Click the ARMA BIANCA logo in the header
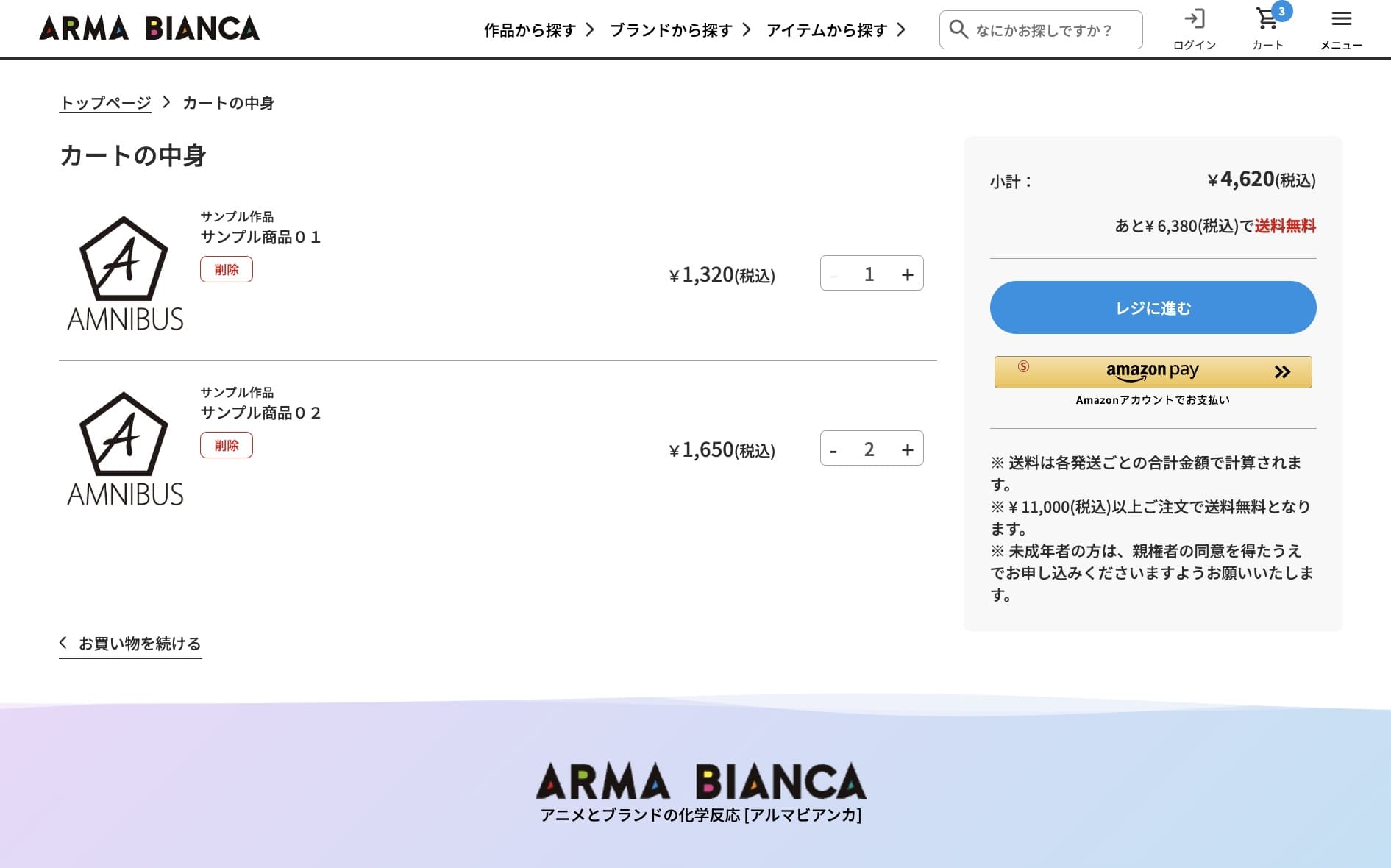Viewport: 1391px width, 868px height. click(149, 28)
